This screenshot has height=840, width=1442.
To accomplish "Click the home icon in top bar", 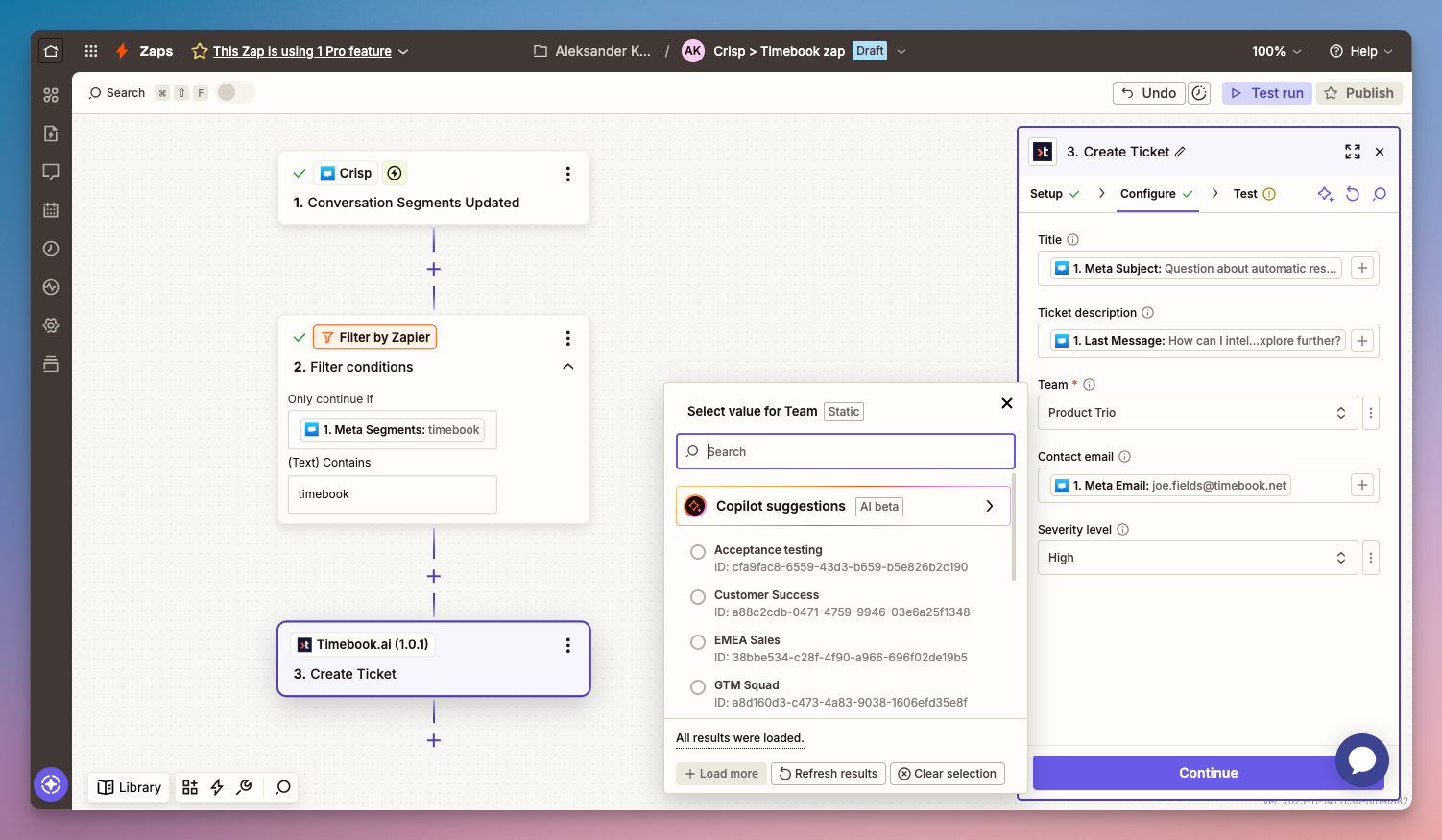I will (x=51, y=51).
